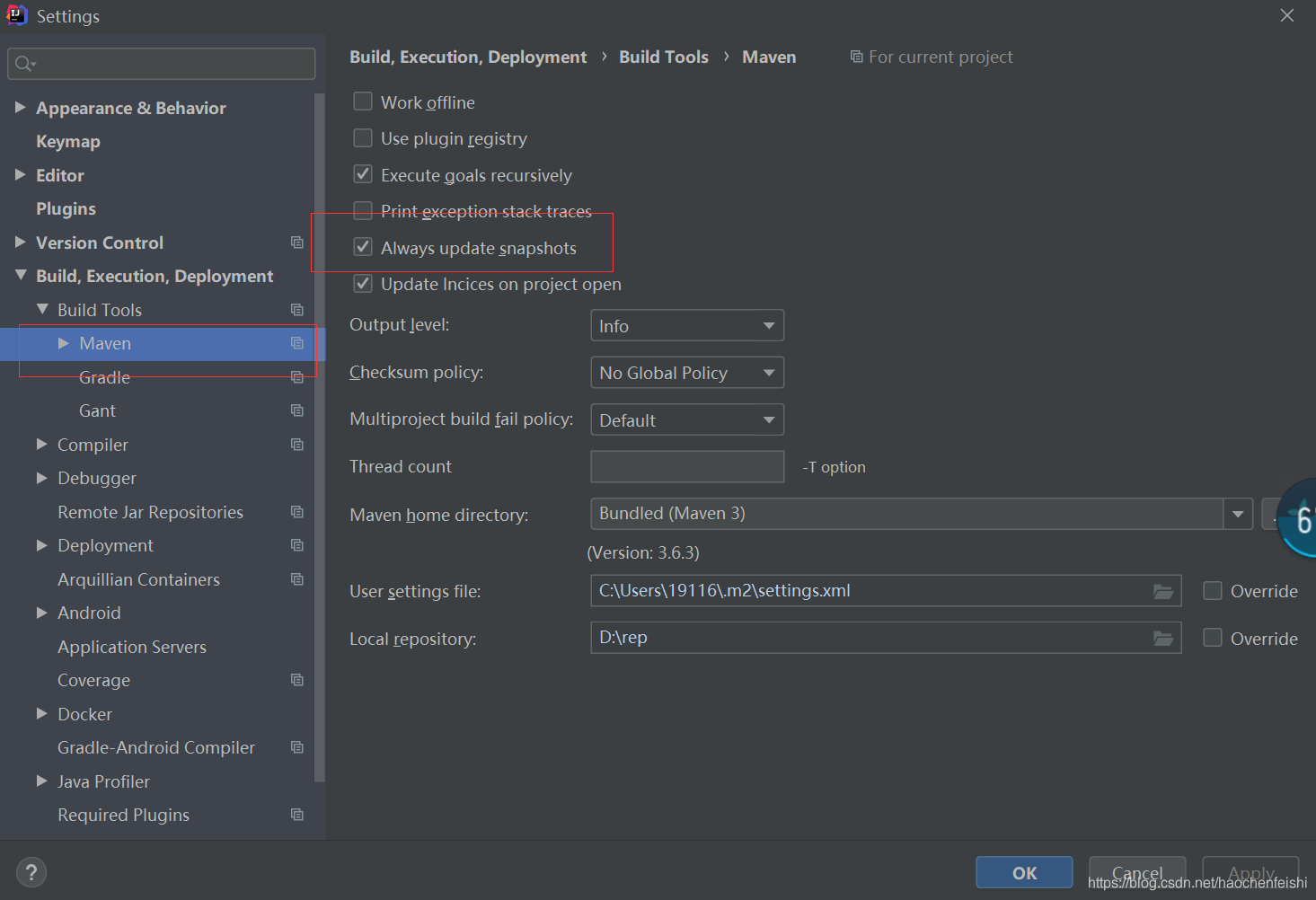
Task: Check Override for User settings file
Action: [1213, 591]
